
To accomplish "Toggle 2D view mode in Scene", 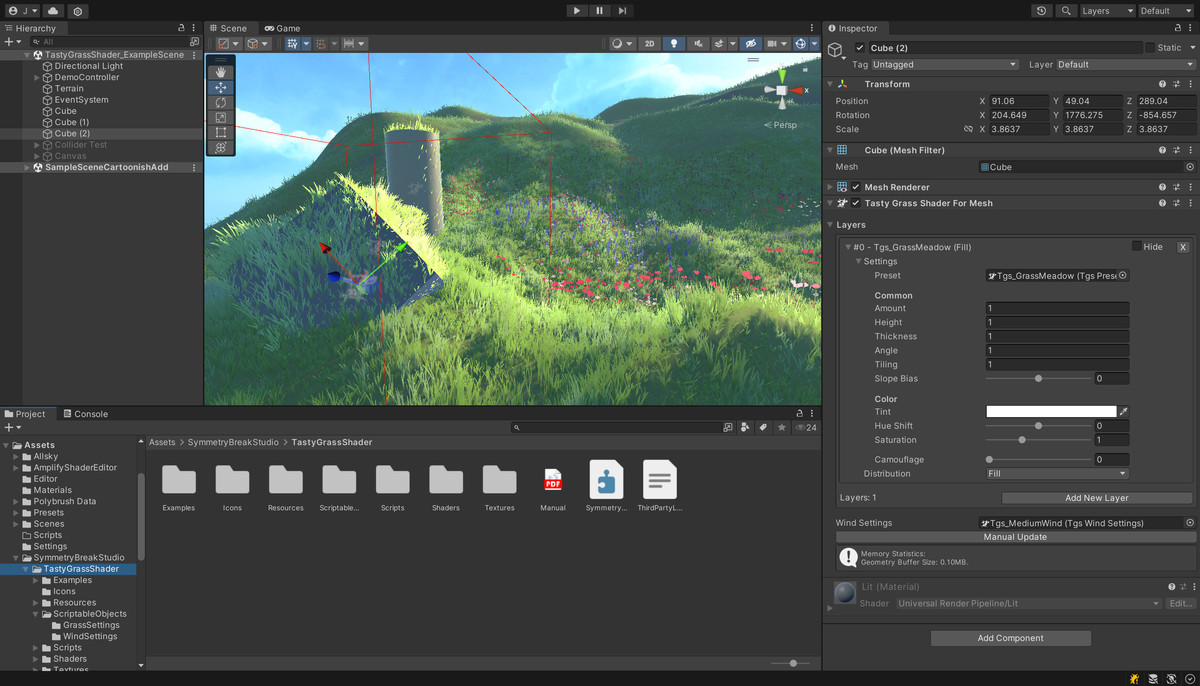I will pos(650,44).
